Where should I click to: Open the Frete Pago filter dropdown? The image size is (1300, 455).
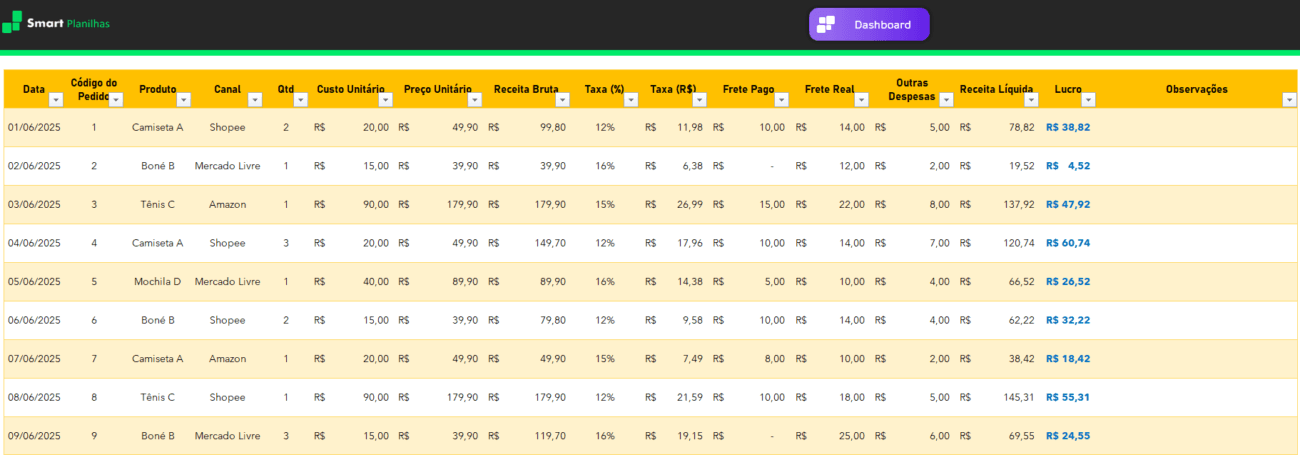[x=782, y=100]
